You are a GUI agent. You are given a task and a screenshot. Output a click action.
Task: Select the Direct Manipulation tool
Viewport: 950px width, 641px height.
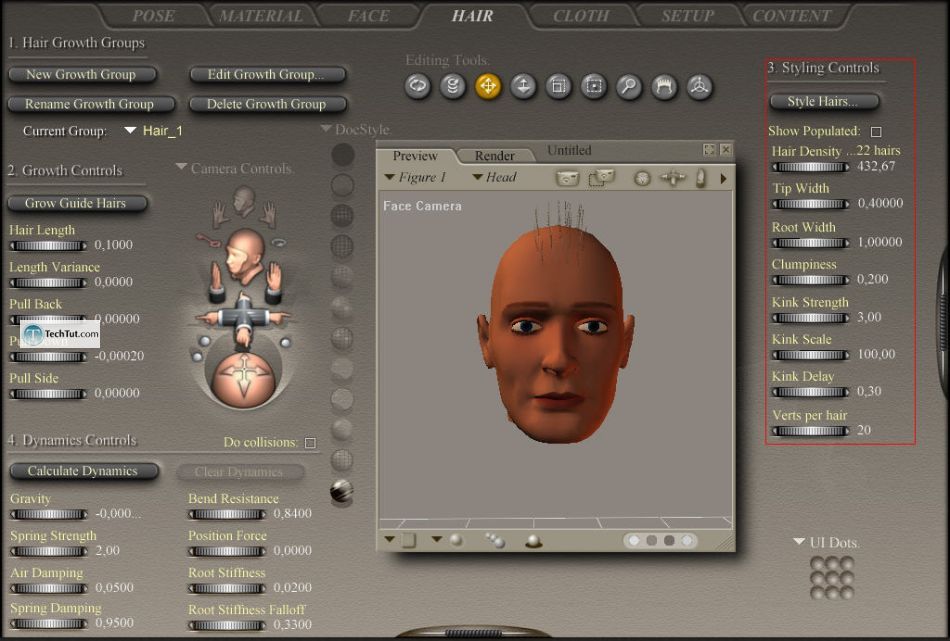click(699, 86)
